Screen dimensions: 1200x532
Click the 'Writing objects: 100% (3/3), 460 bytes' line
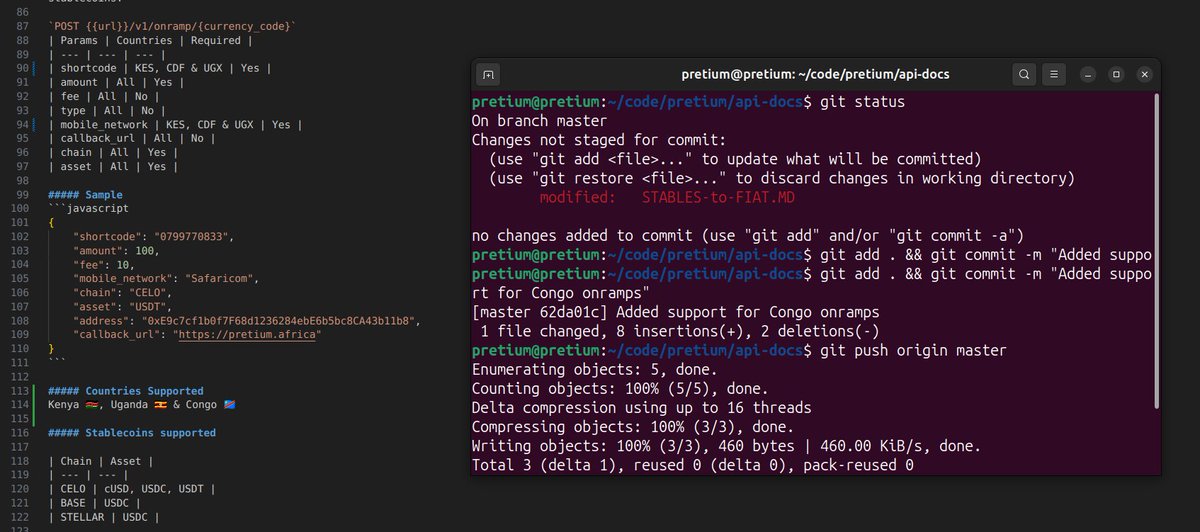point(726,444)
